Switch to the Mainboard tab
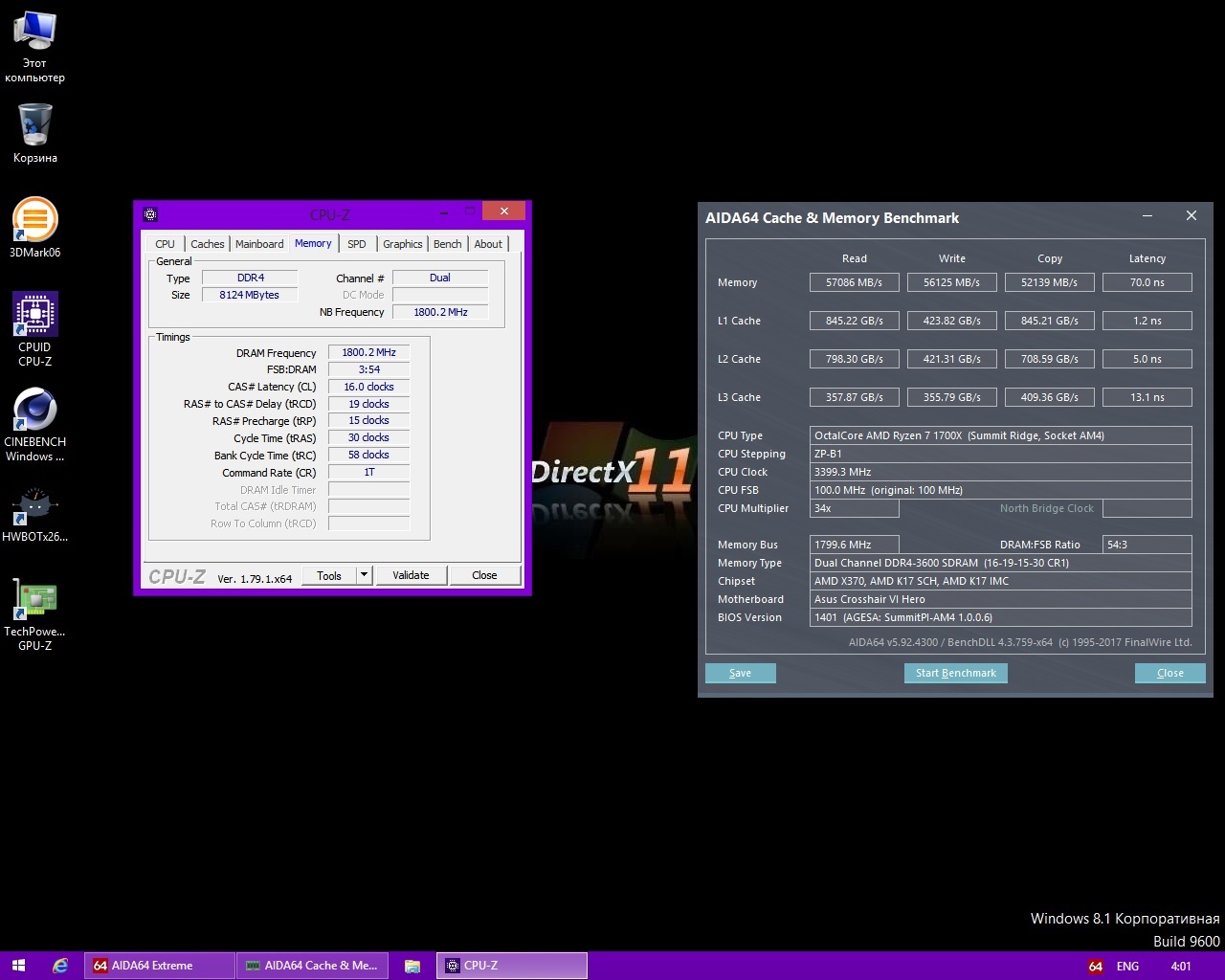 tap(259, 244)
